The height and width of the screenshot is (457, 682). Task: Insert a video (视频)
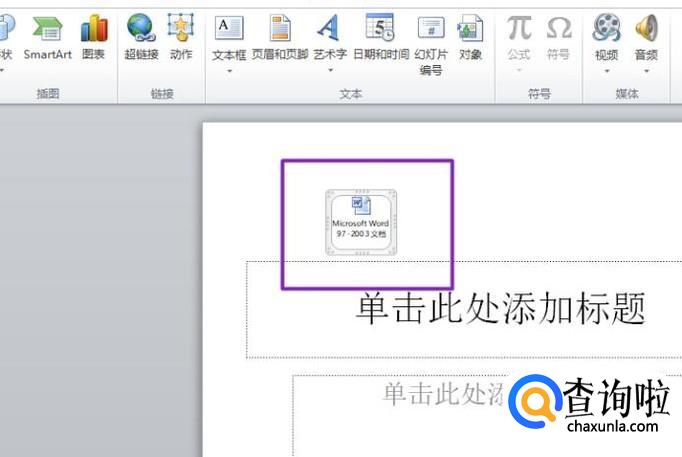(x=606, y=38)
